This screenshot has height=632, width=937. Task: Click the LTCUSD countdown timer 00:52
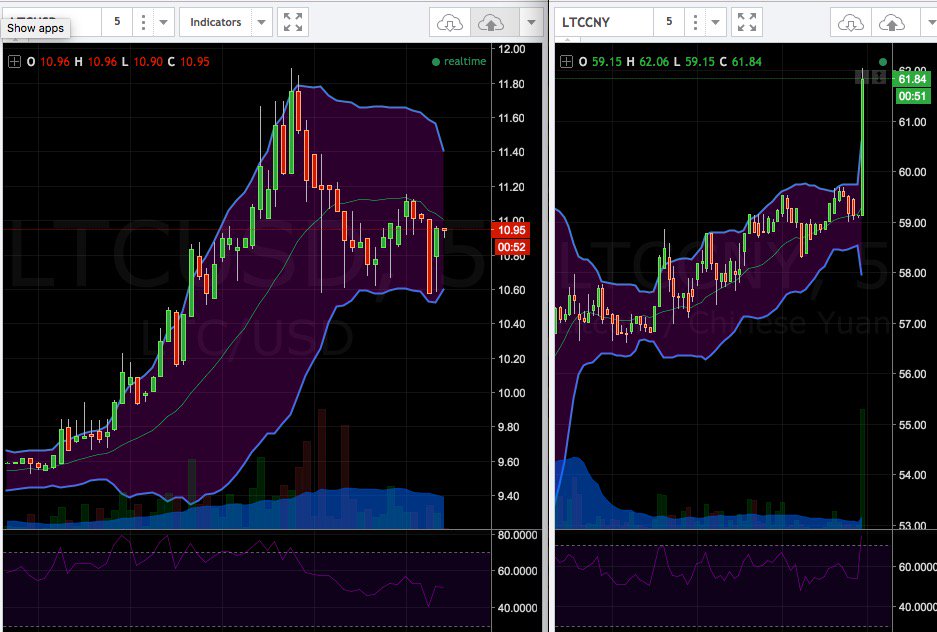[x=511, y=247]
